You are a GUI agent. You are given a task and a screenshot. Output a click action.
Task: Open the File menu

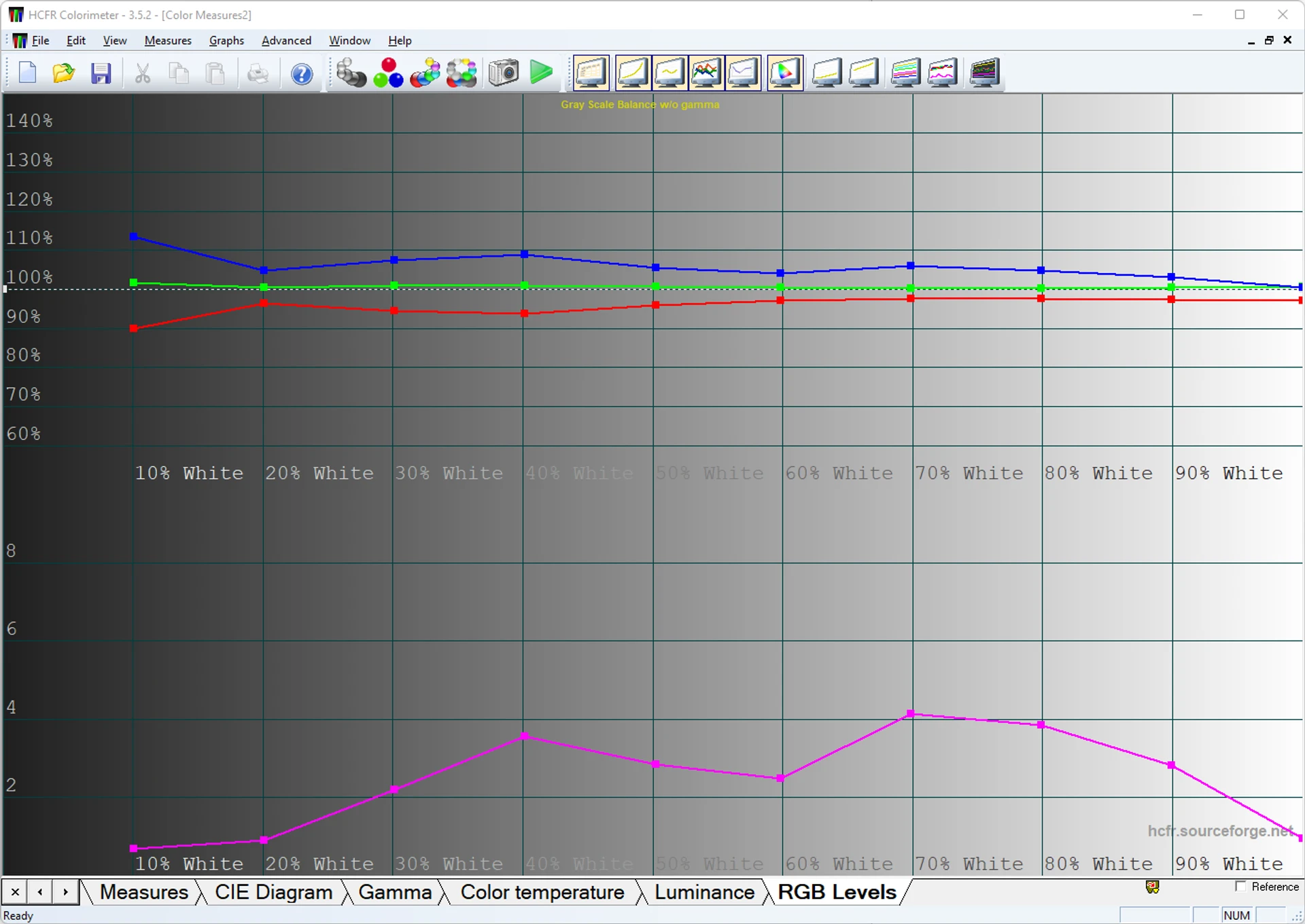coord(41,41)
